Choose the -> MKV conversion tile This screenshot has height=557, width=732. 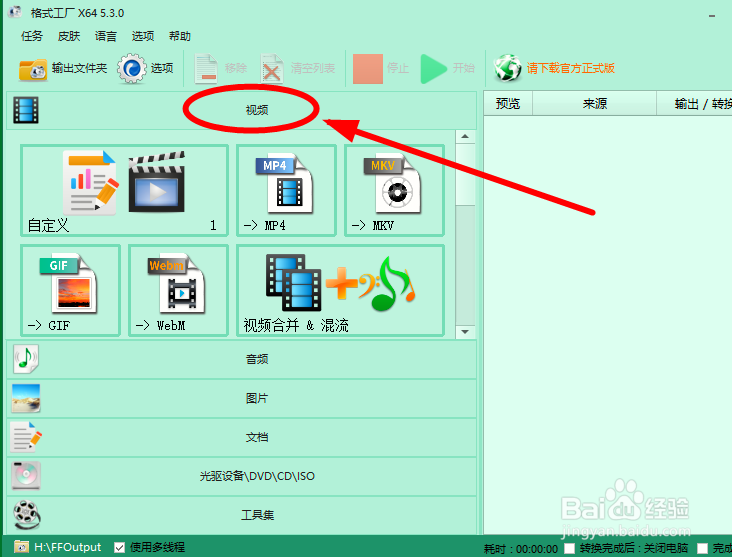click(x=394, y=190)
